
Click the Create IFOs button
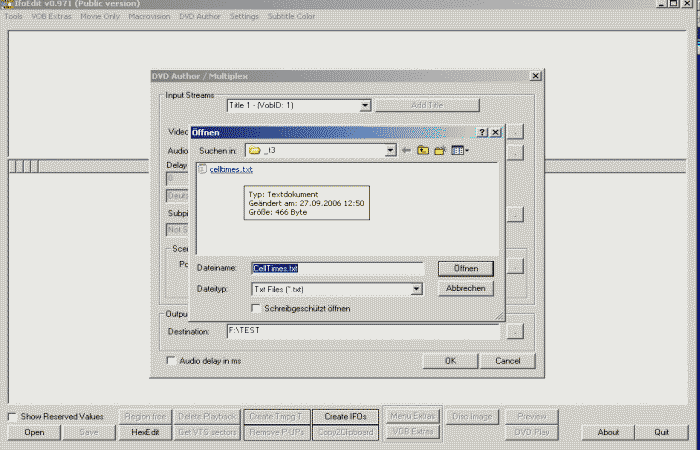(x=343, y=416)
